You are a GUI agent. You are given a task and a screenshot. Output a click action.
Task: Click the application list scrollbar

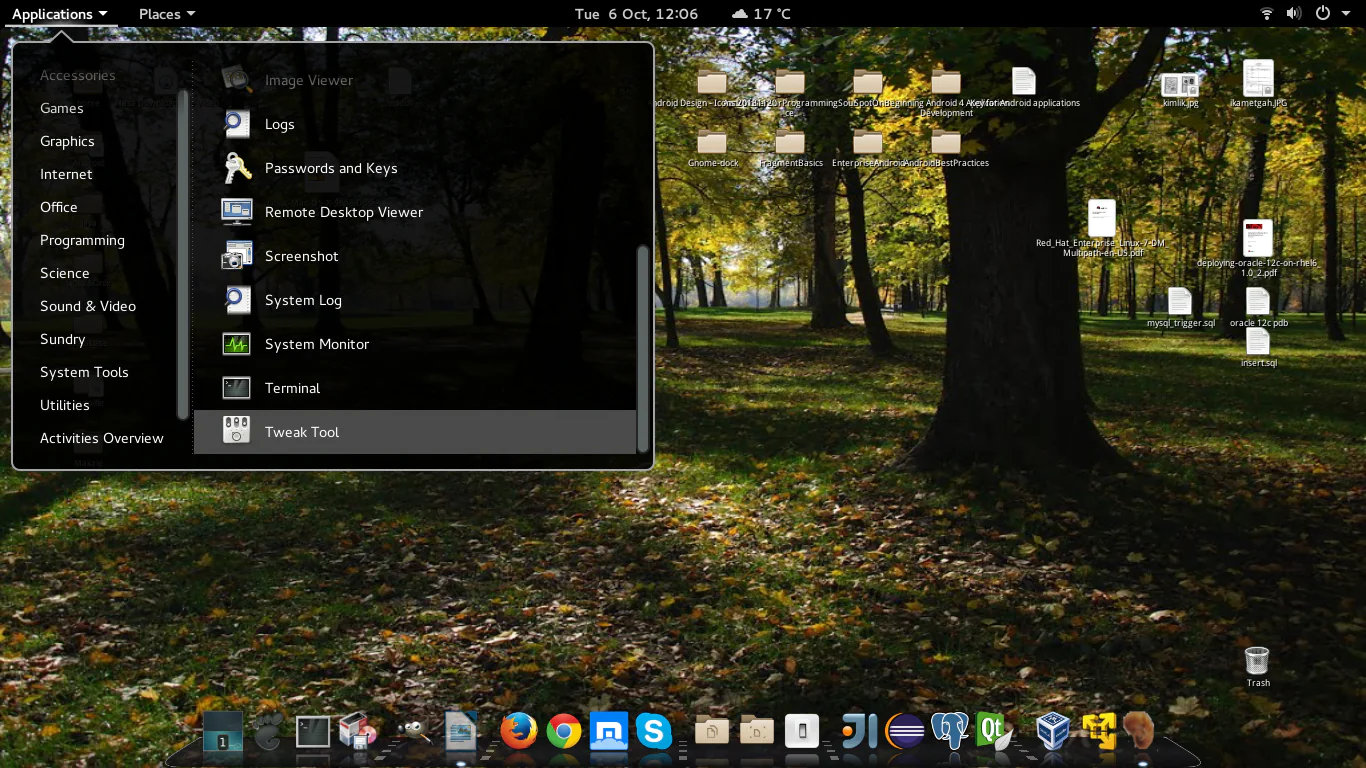[x=643, y=348]
